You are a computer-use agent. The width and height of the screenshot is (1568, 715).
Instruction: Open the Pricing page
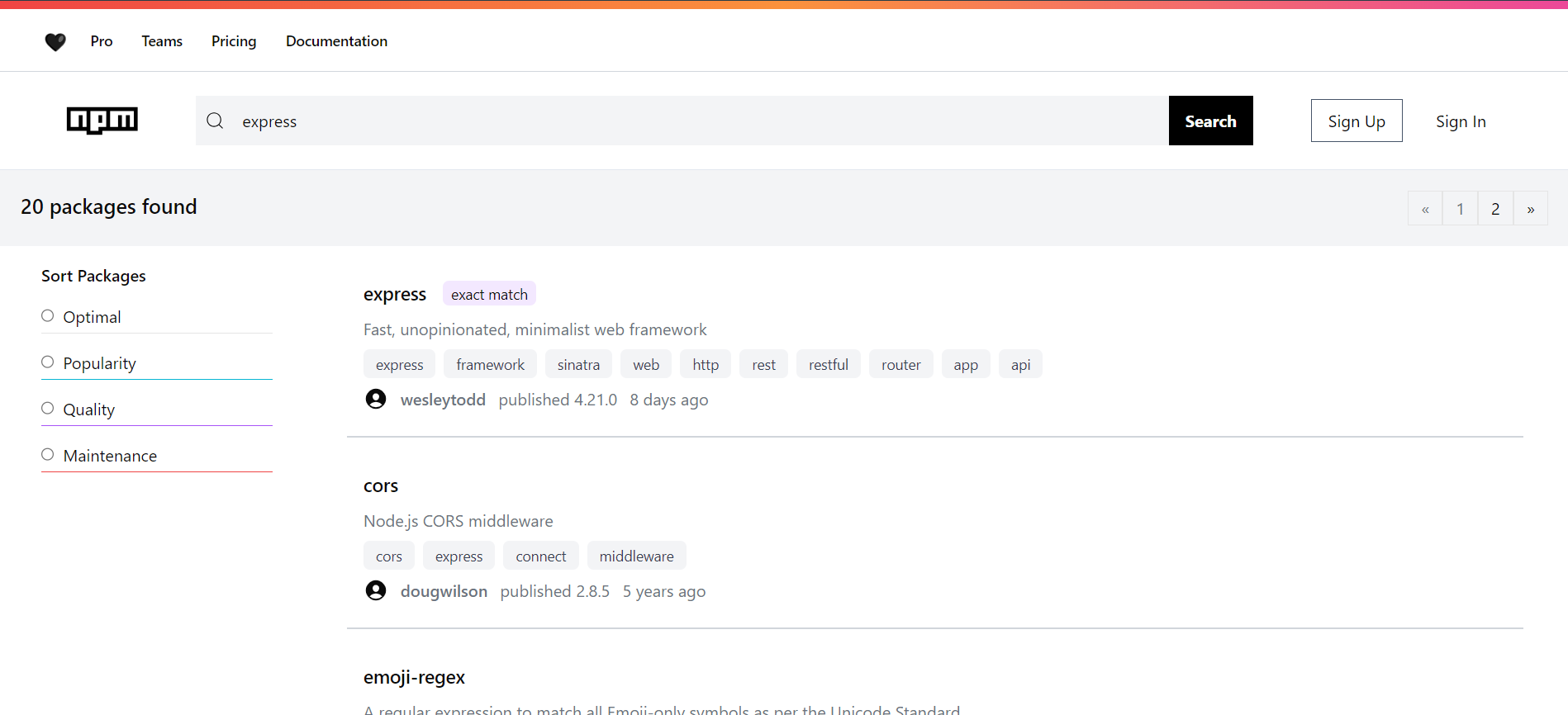pos(234,41)
